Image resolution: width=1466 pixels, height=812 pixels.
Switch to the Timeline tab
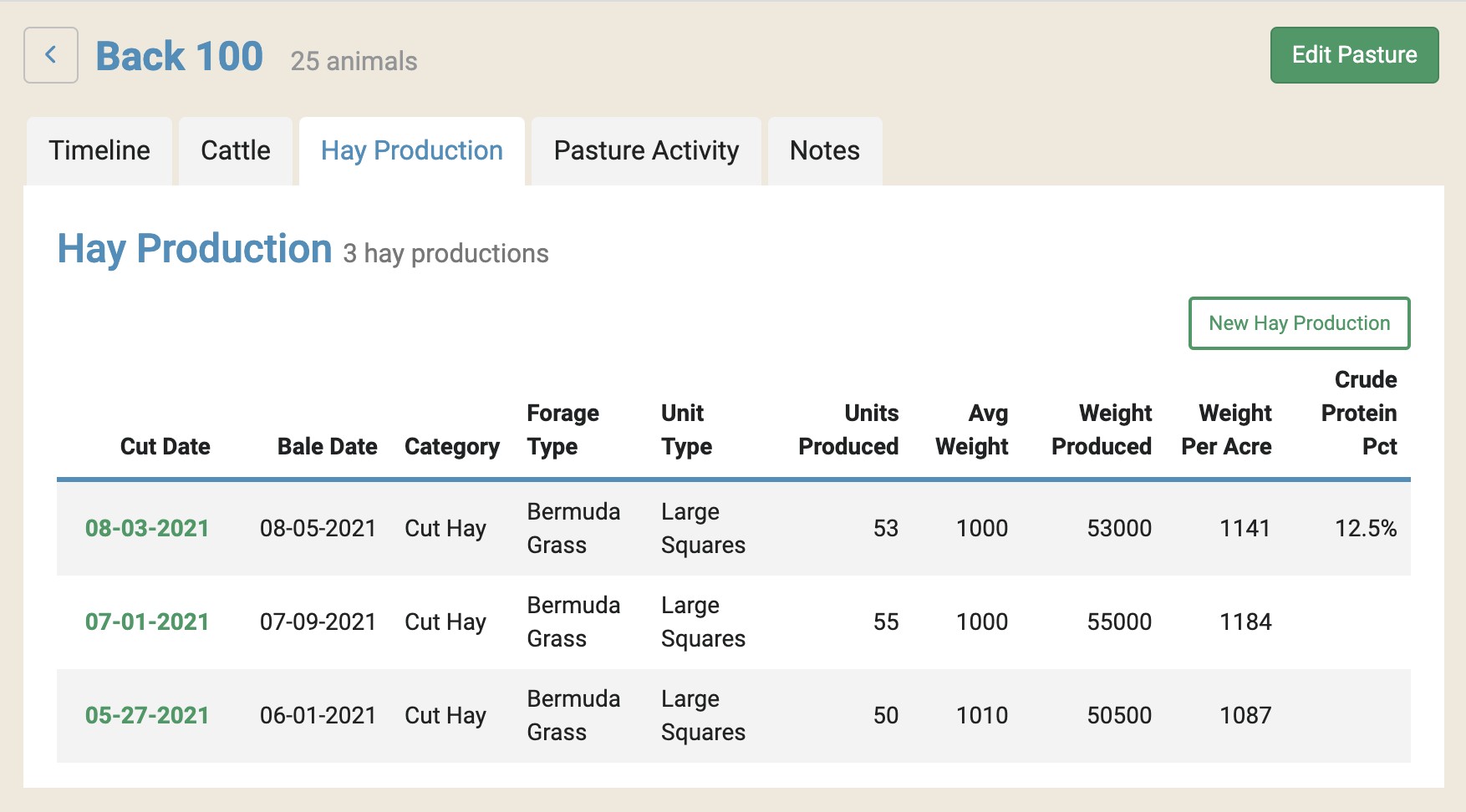[x=99, y=151]
